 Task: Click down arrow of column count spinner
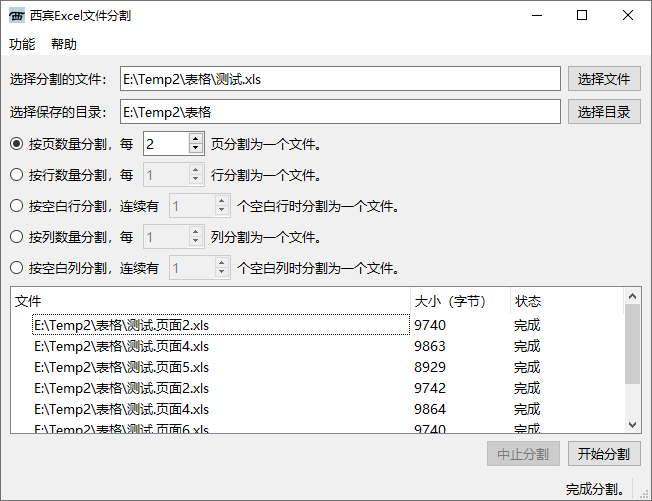(195, 242)
